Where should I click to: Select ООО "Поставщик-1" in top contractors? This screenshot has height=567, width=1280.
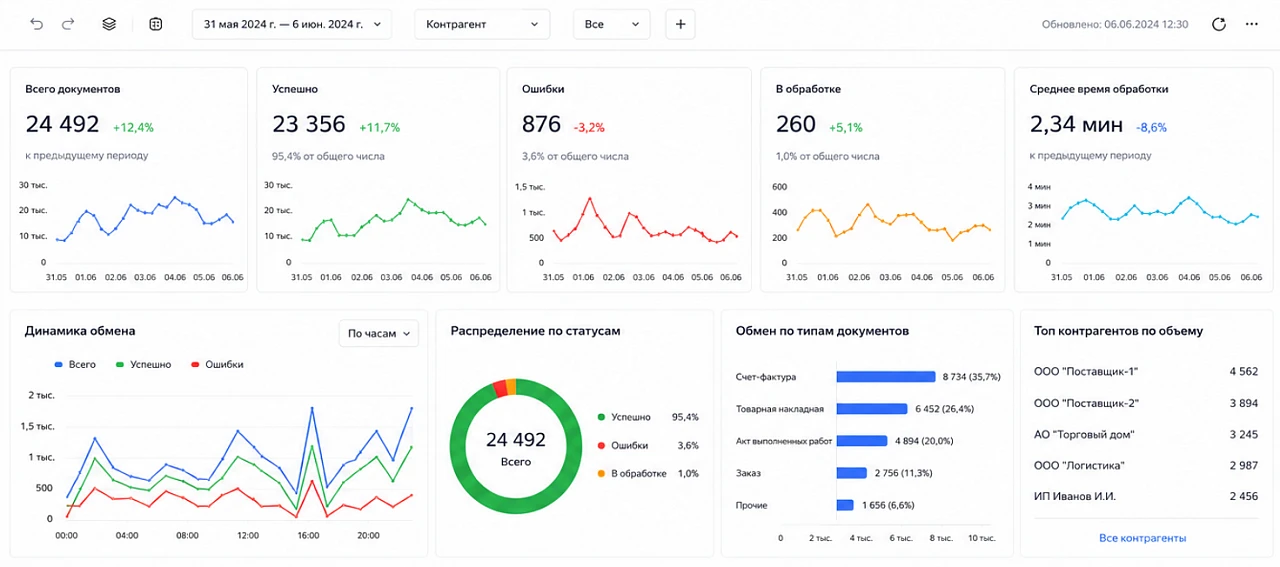pyautogui.click(x=1146, y=372)
